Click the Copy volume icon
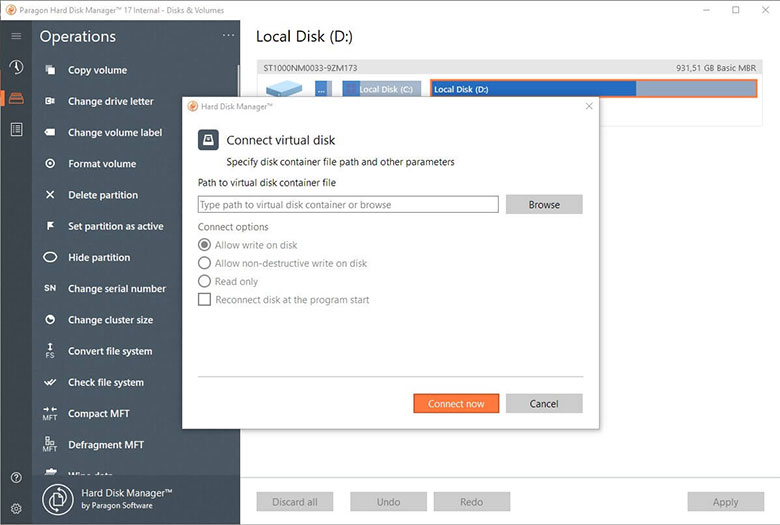The width and height of the screenshot is (780, 525). [x=50, y=70]
